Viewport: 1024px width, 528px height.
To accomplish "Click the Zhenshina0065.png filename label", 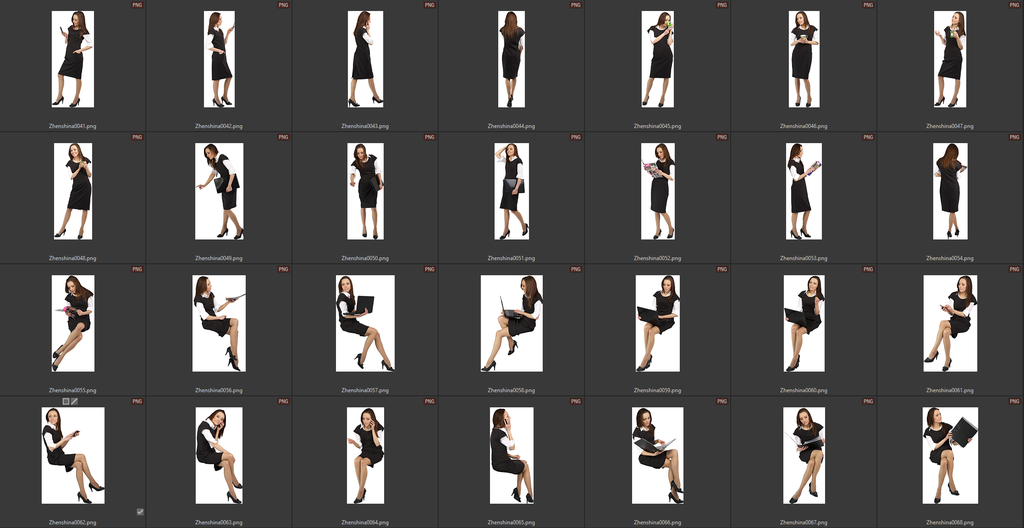I will (x=512, y=522).
